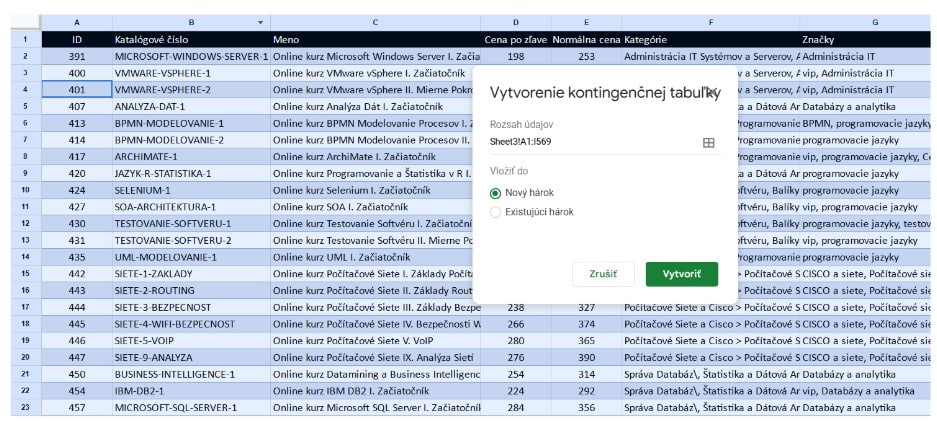Click the Zrušiť button
This screenshot has width=937, height=421.
(x=603, y=274)
